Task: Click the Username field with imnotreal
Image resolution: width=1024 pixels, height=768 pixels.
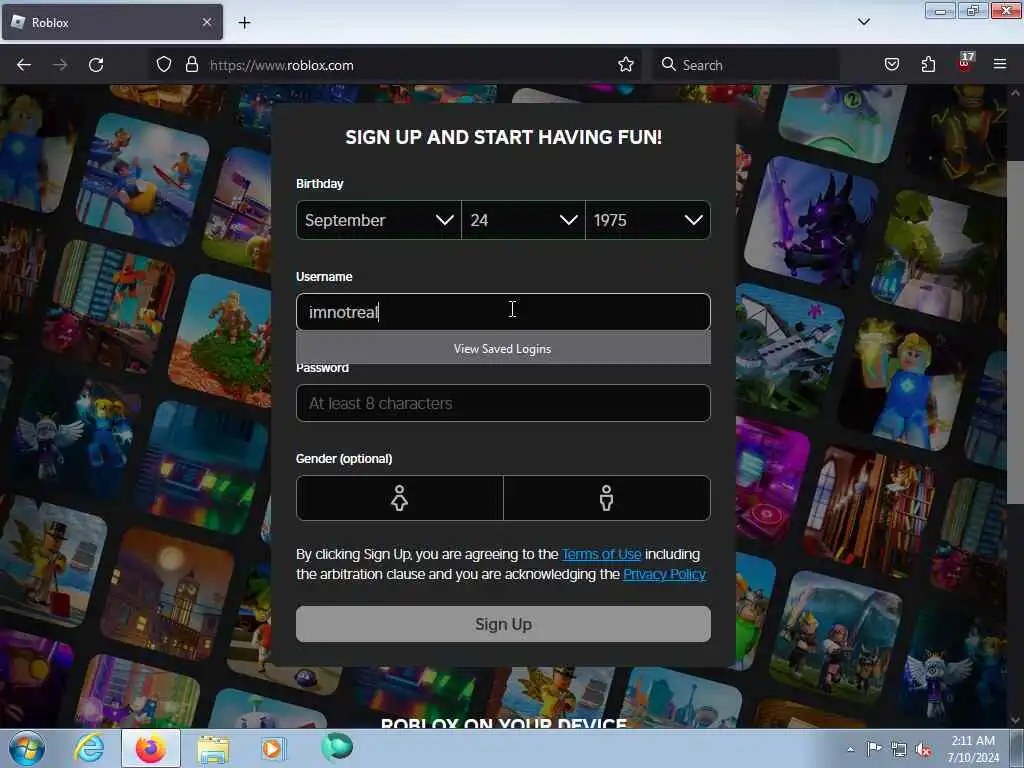Action: point(503,312)
